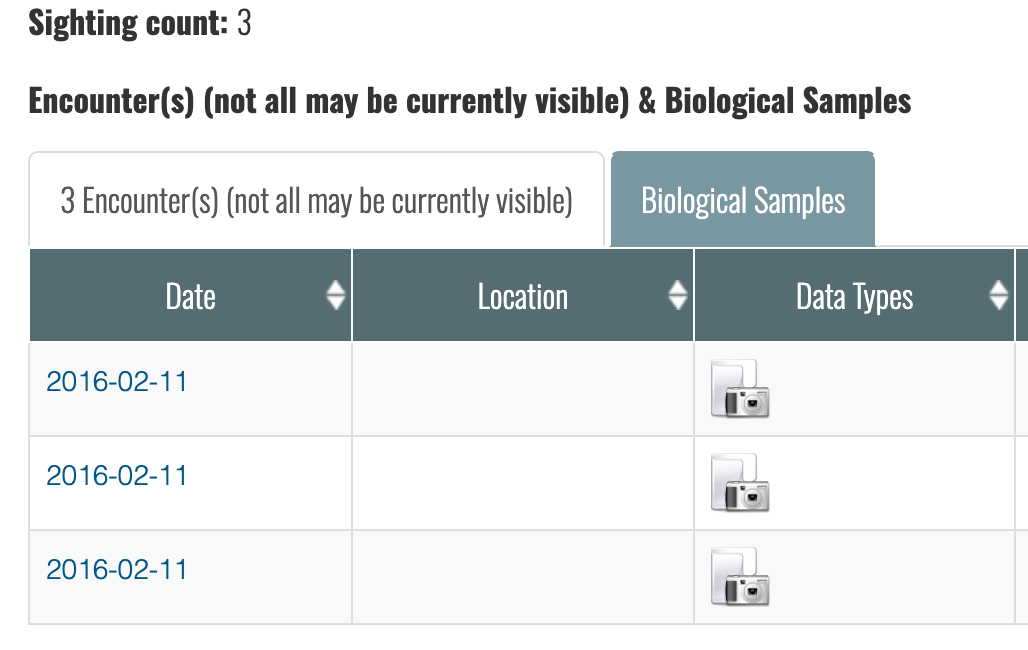Viewport: 1028px width, 650px height.
Task: Select the empty Location cell in the third row
Action: click(x=523, y=577)
